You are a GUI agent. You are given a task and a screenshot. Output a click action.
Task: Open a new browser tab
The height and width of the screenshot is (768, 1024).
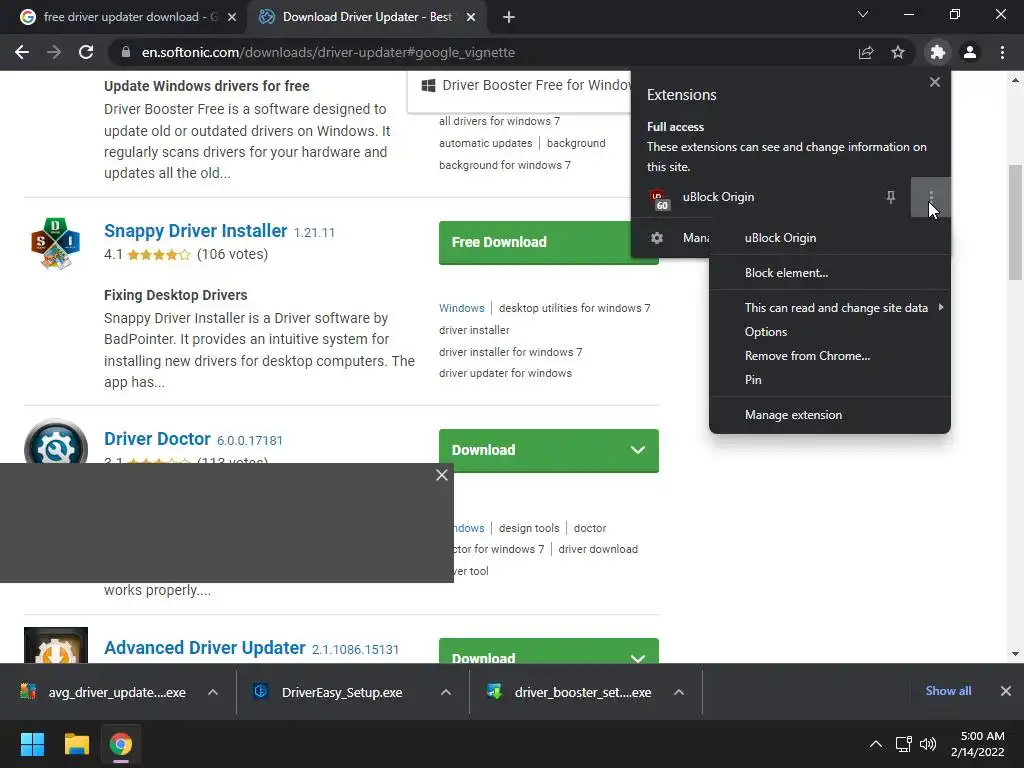click(x=509, y=17)
